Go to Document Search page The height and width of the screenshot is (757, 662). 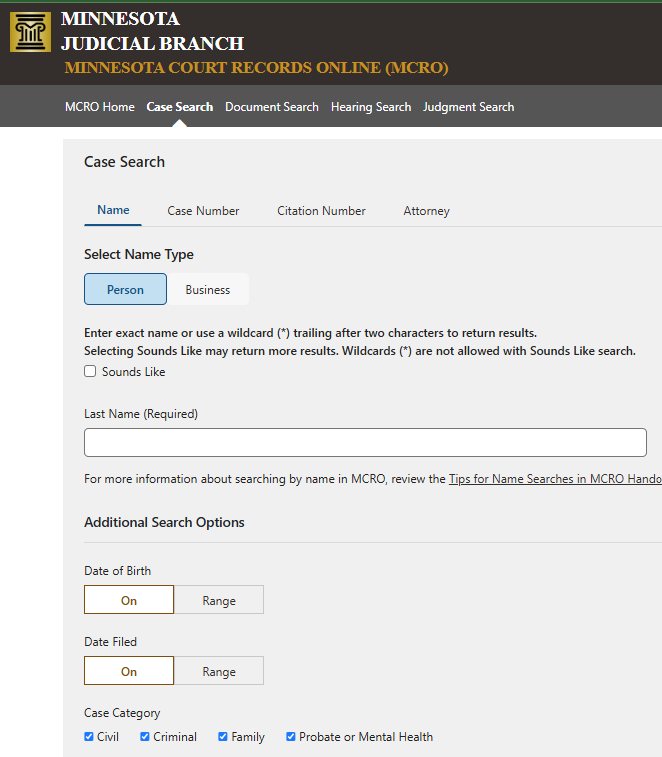coord(272,107)
